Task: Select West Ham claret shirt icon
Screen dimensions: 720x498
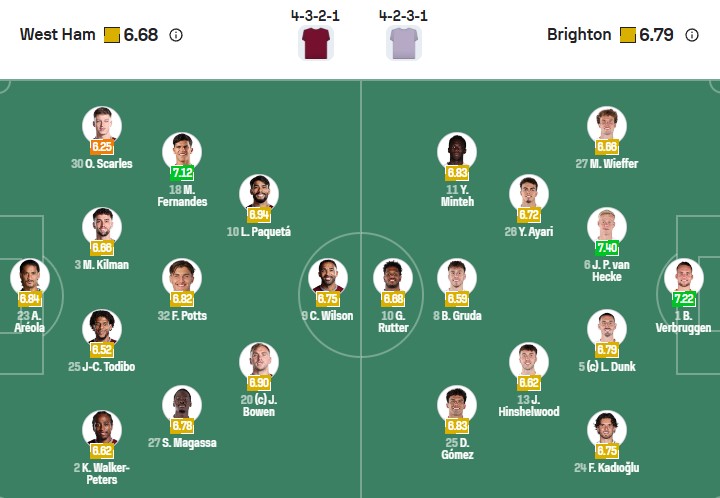Action: 315,43
